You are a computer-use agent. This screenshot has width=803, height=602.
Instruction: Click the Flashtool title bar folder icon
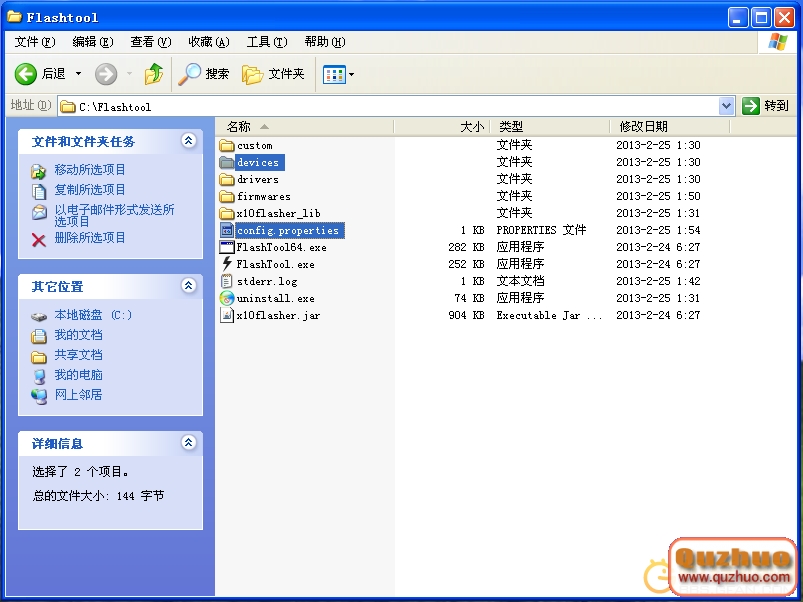[x=14, y=17]
